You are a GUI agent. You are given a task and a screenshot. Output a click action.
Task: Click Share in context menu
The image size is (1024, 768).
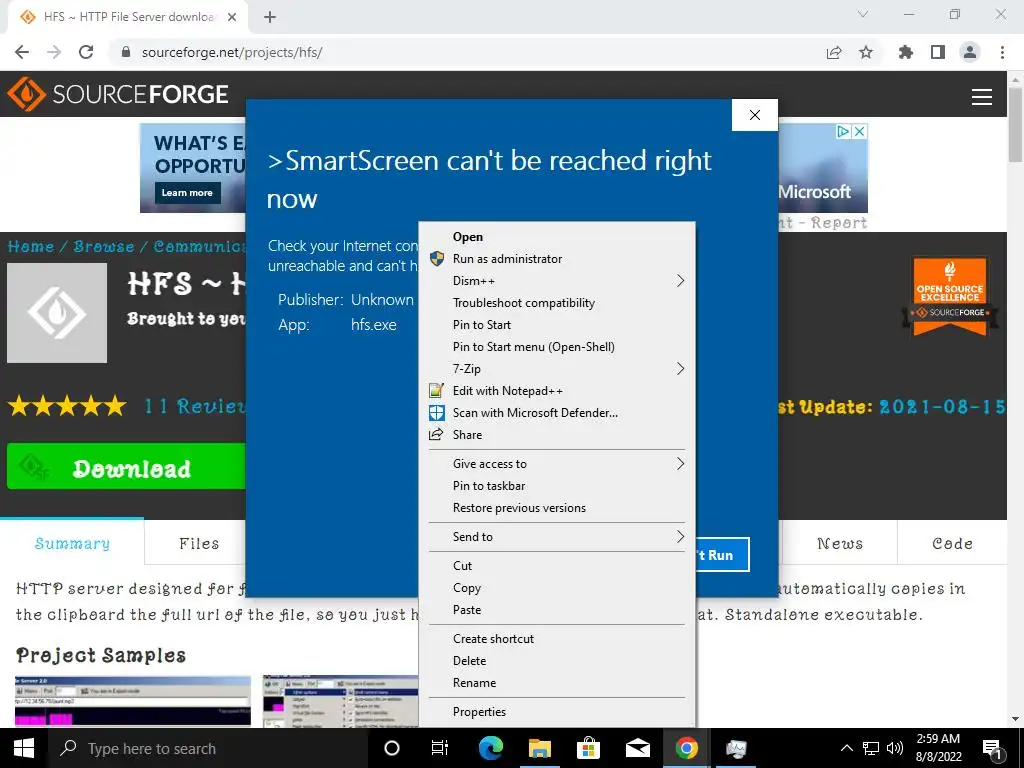(557, 435)
